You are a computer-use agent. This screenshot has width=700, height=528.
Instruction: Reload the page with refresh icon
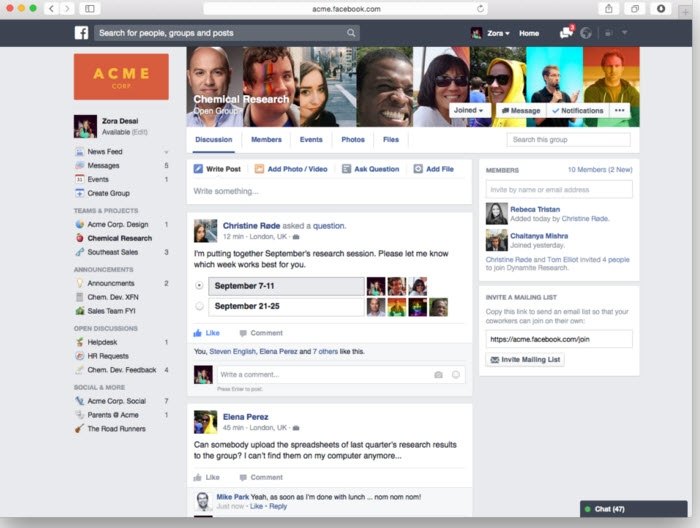pyautogui.click(x=480, y=8)
